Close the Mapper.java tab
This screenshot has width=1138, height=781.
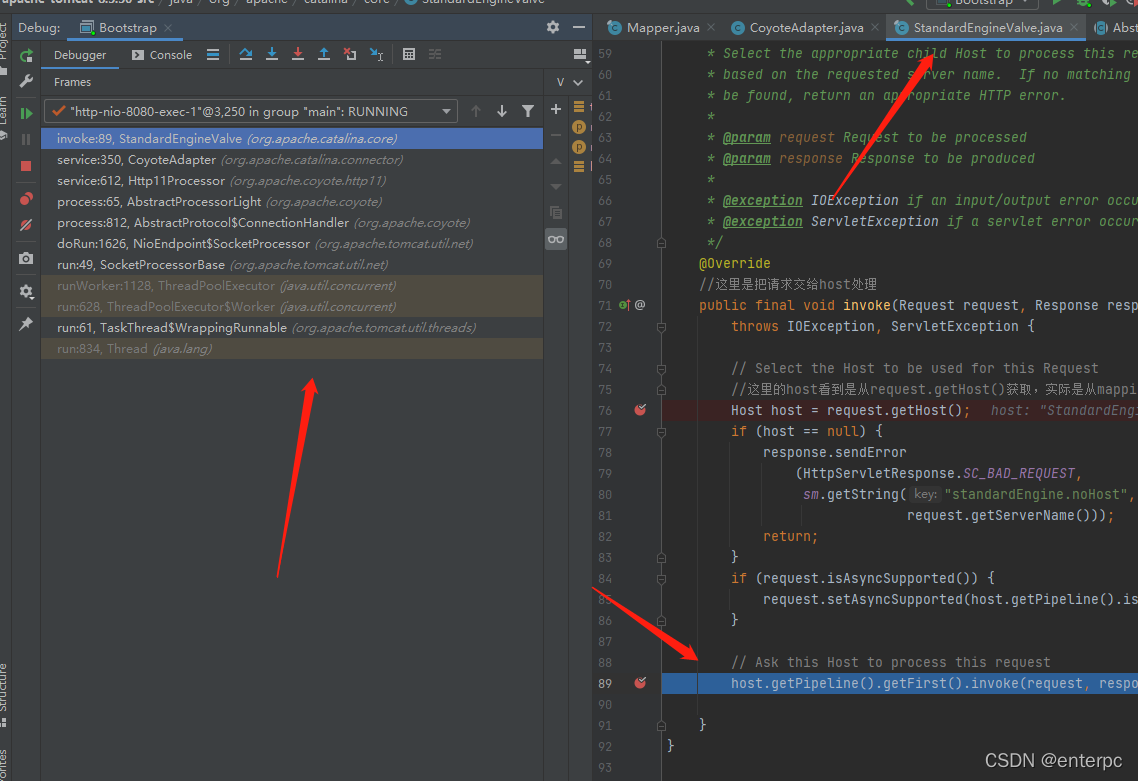(711, 27)
